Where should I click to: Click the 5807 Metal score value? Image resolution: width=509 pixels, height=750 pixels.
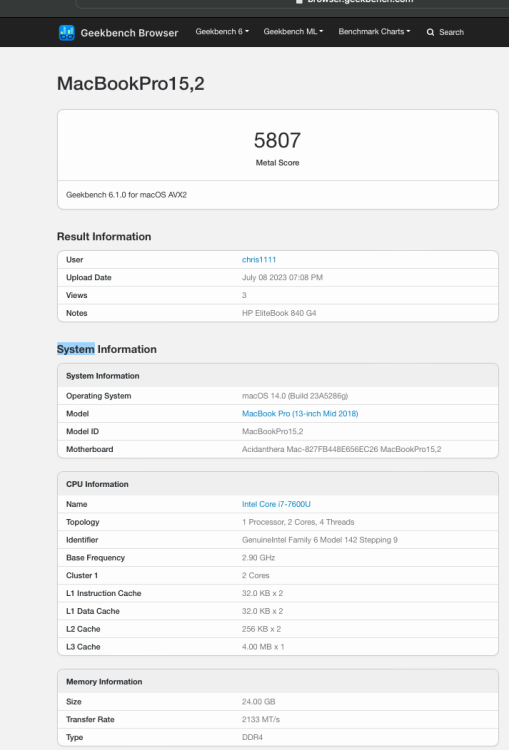277,141
